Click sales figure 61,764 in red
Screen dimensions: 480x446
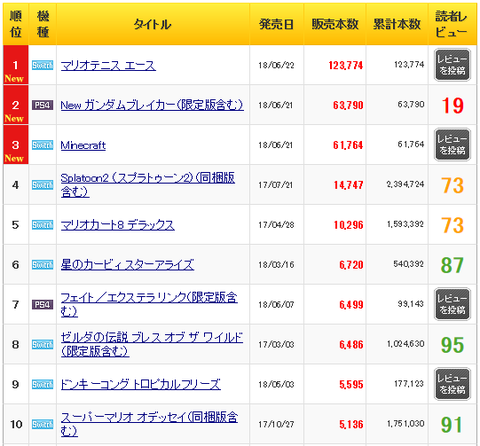tap(348, 145)
